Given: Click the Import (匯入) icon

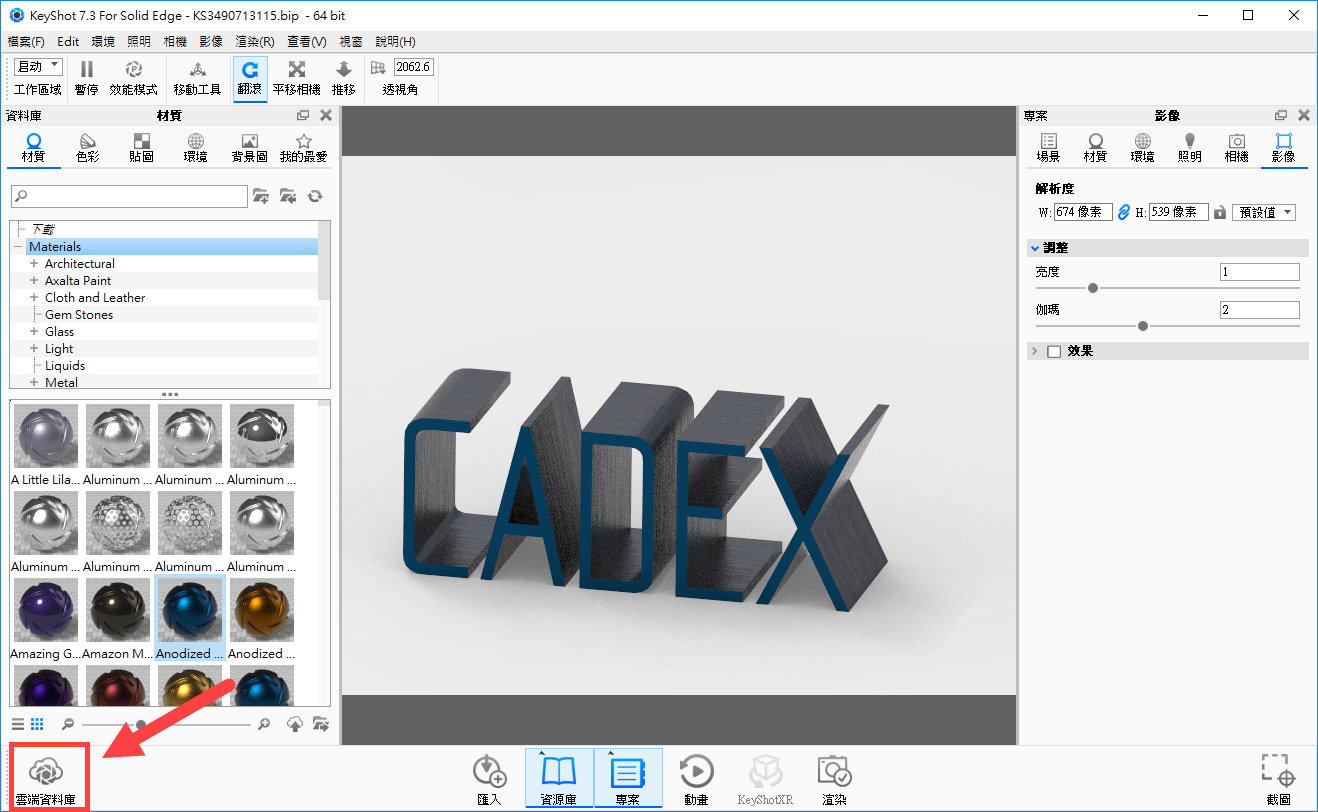Looking at the screenshot, I should (x=489, y=779).
